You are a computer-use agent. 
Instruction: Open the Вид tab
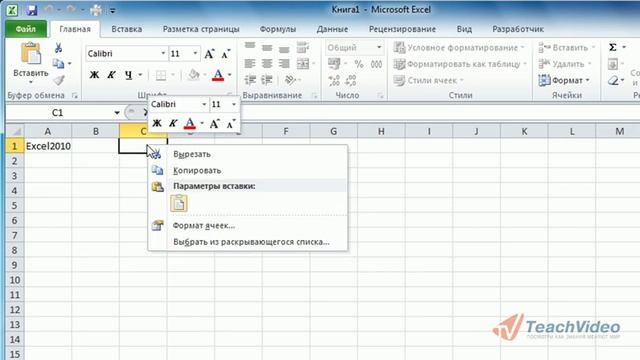(x=464, y=29)
